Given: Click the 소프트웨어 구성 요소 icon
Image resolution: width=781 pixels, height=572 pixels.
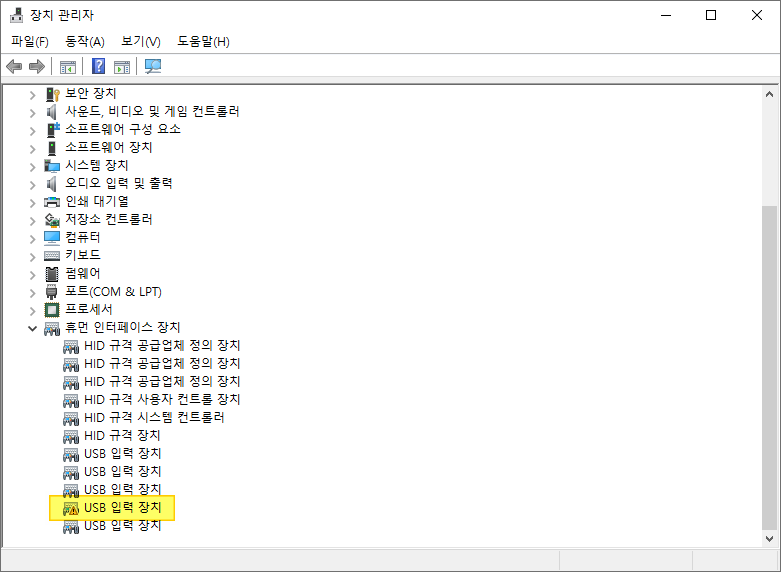Looking at the screenshot, I should 52,130.
